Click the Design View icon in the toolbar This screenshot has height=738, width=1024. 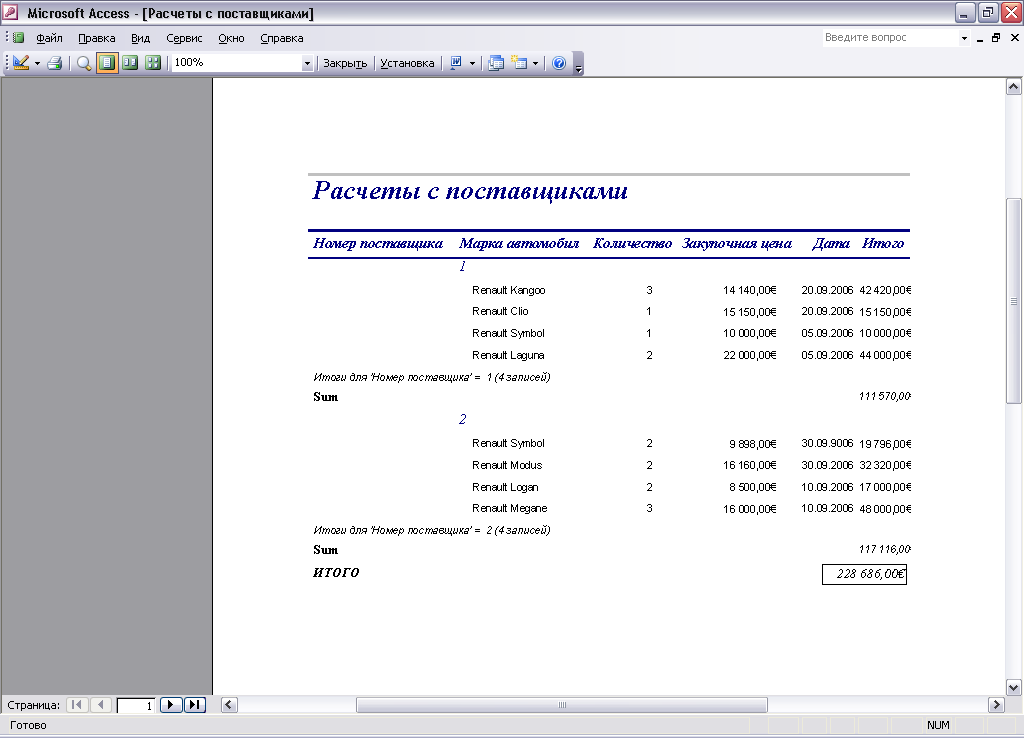(x=21, y=63)
